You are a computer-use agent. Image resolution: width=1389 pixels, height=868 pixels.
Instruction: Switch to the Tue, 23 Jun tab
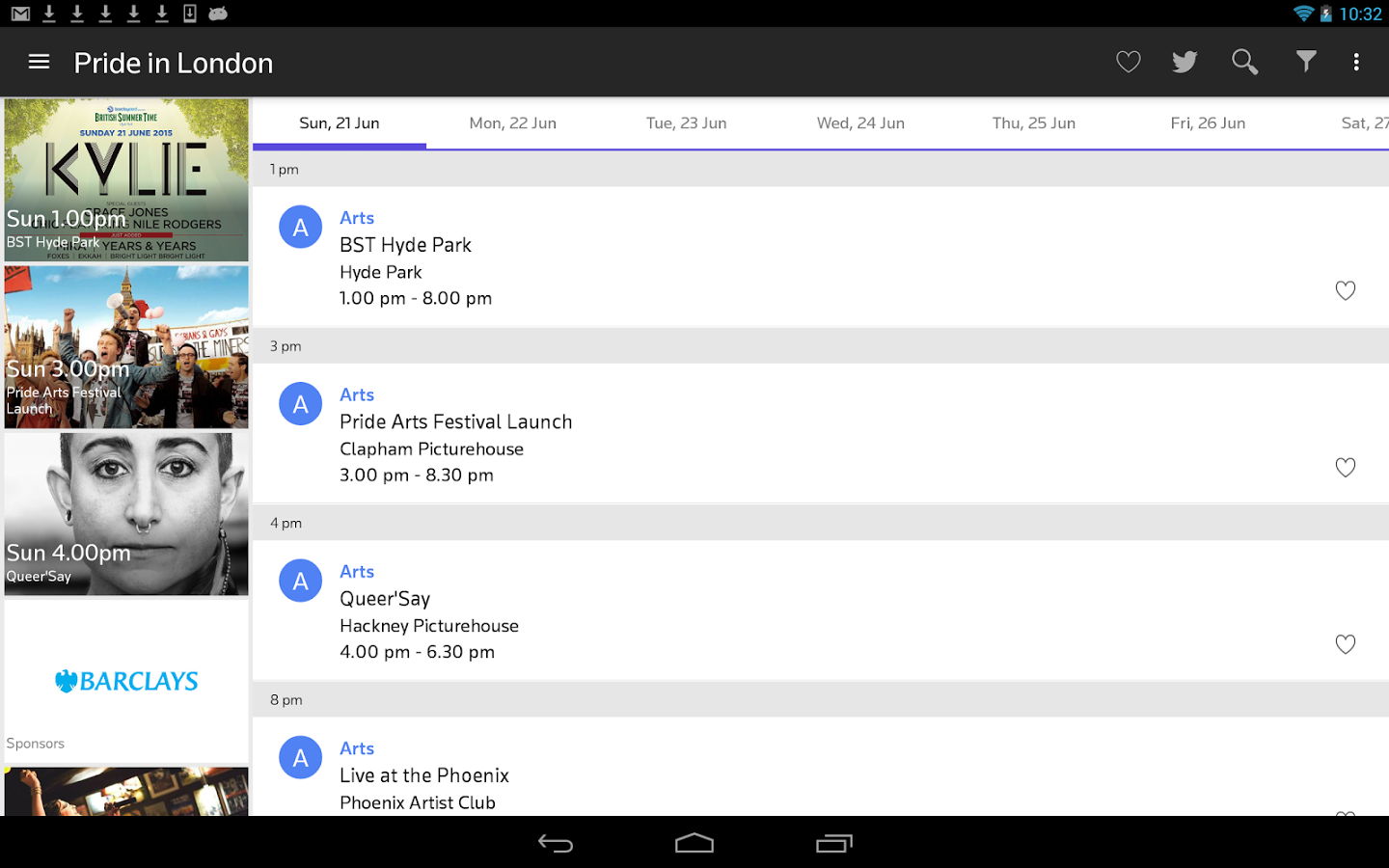[x=687, y=123]
